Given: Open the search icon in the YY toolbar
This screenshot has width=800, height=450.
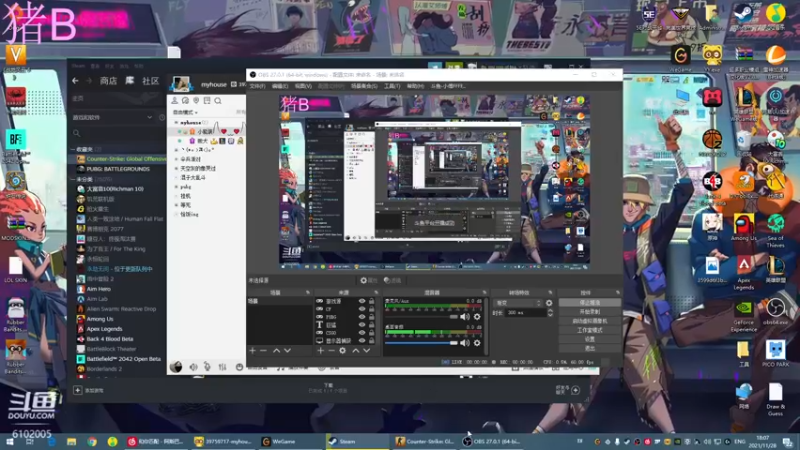Looking at the screenshot, I should (x=218, y=101).
